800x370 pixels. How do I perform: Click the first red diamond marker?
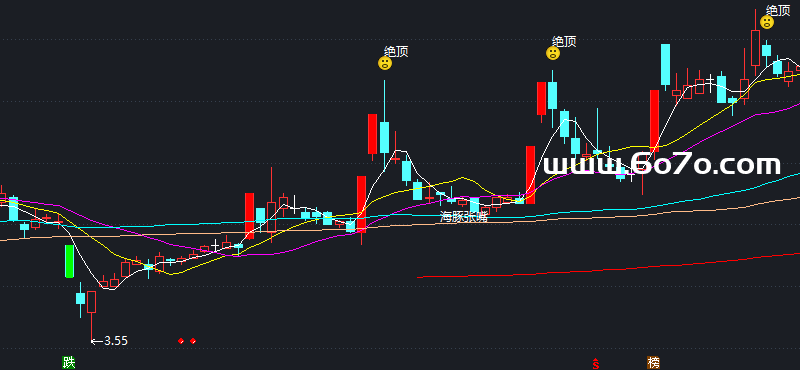(181, 340)
